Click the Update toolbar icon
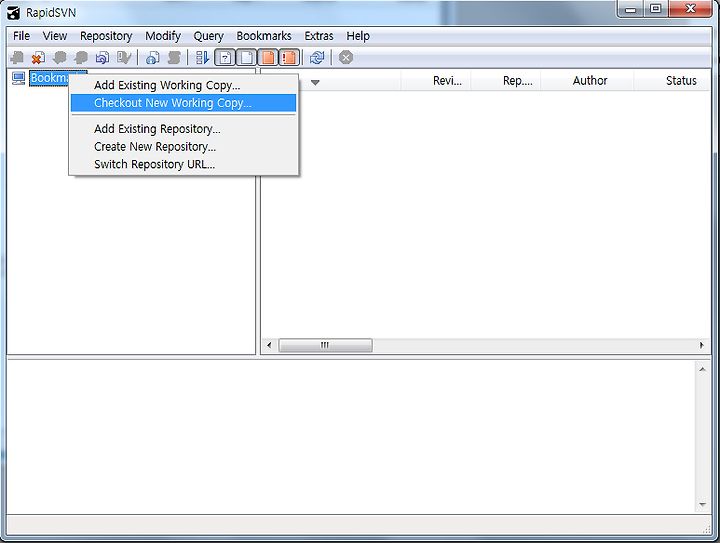Screen dimensions: 720x543 pyautogui.click(x=60, y=57)
